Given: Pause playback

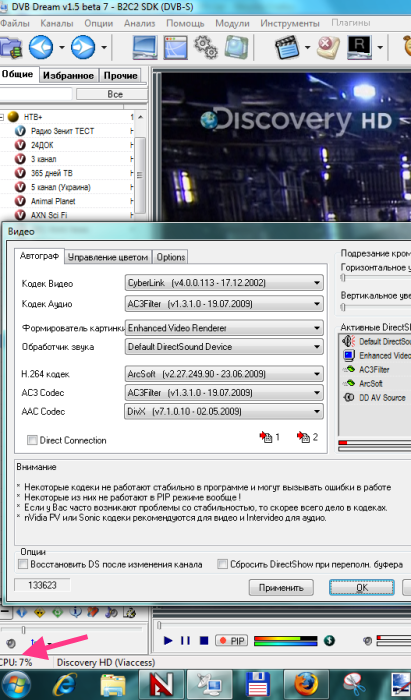Looking at the screenshot, I should [x=186, y=641].
